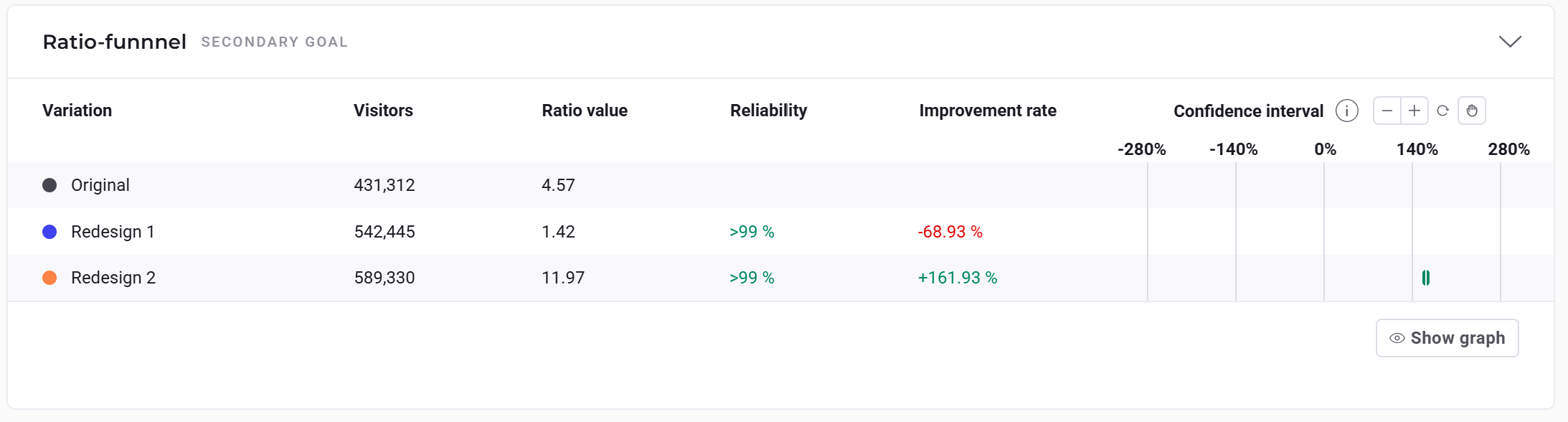Image resolution: width=1568 pixels, height=422 pixels.
Task: Zoom in the confidence interval chart
Action: pos(1414,111)
